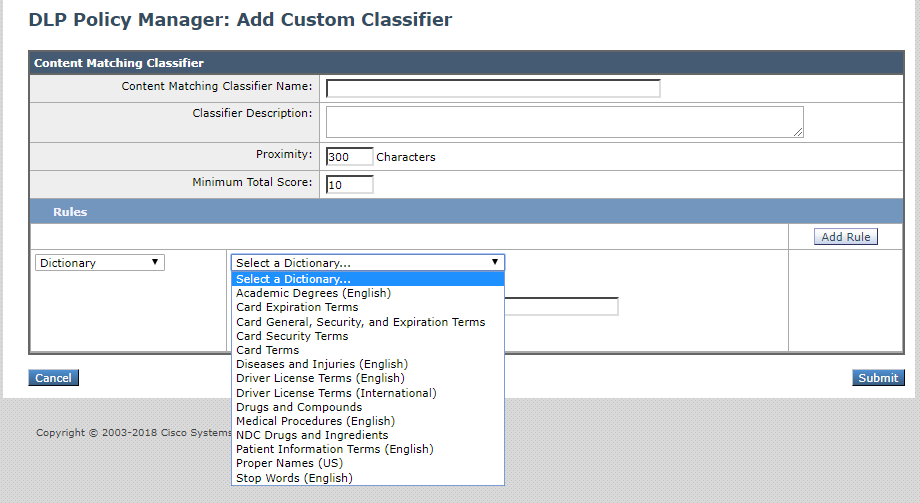Click the resize grip of Classifier Description
Image resolution: width=920 pixels, height=503 pixels.
point(798,132)
